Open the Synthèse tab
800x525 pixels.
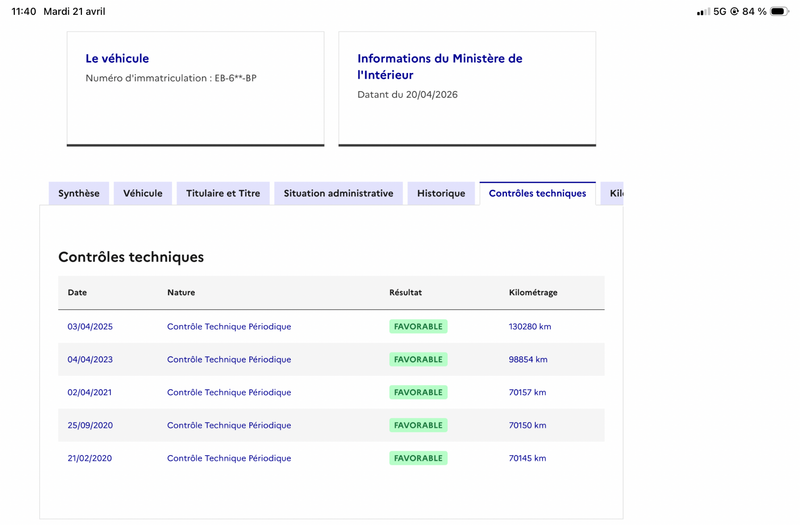79,193
